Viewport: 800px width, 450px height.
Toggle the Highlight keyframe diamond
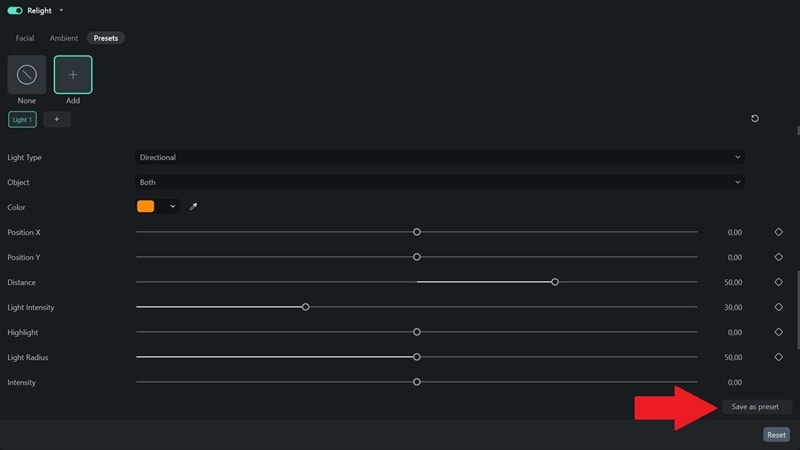coord(779,332)
